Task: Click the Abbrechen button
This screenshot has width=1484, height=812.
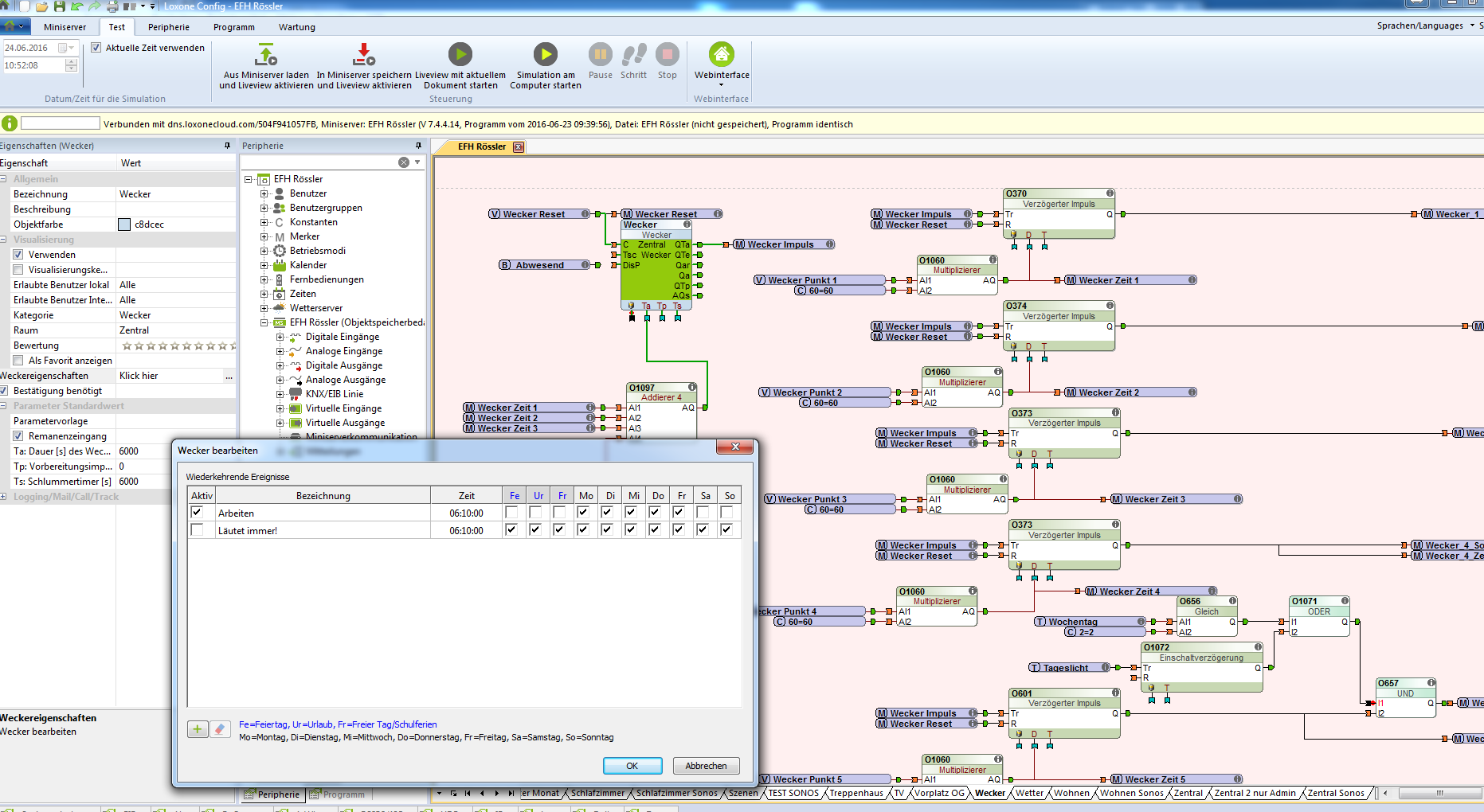Action: point(706,766)
